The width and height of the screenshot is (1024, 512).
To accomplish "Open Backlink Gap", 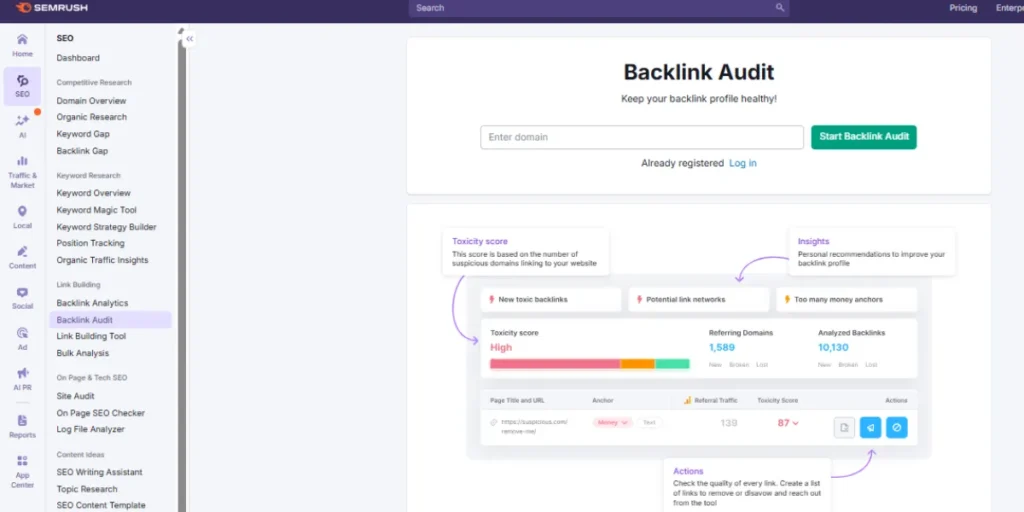I will click(x=82, y=151).
